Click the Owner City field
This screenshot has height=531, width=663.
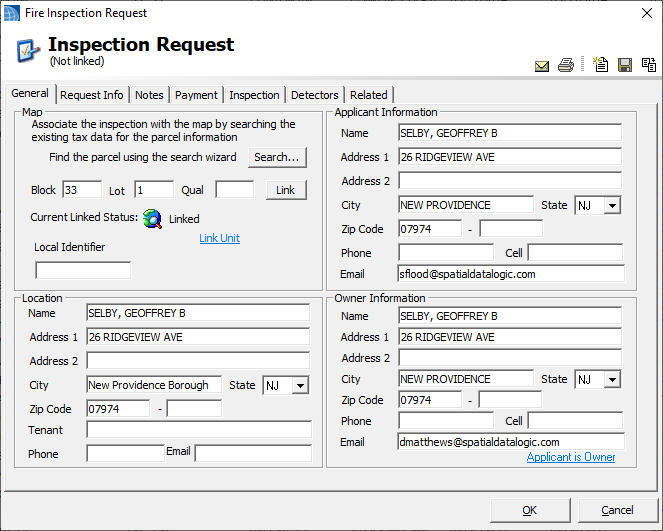466,379
